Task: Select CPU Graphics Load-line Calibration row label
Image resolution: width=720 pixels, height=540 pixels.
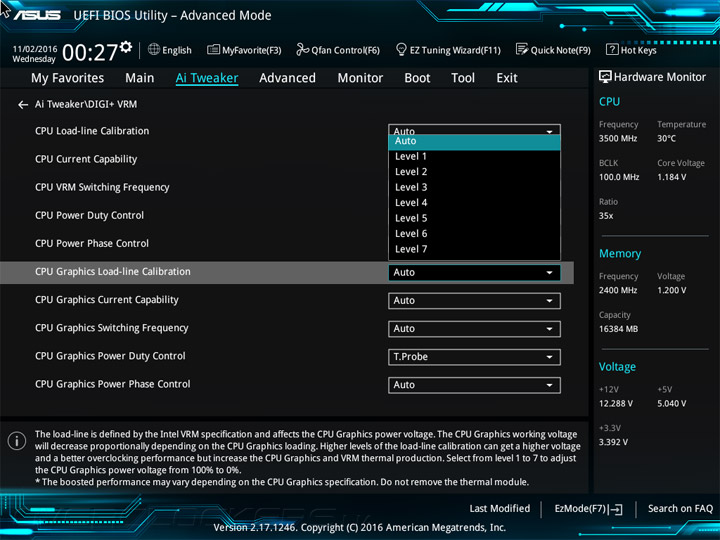Action: pos(112,271)
